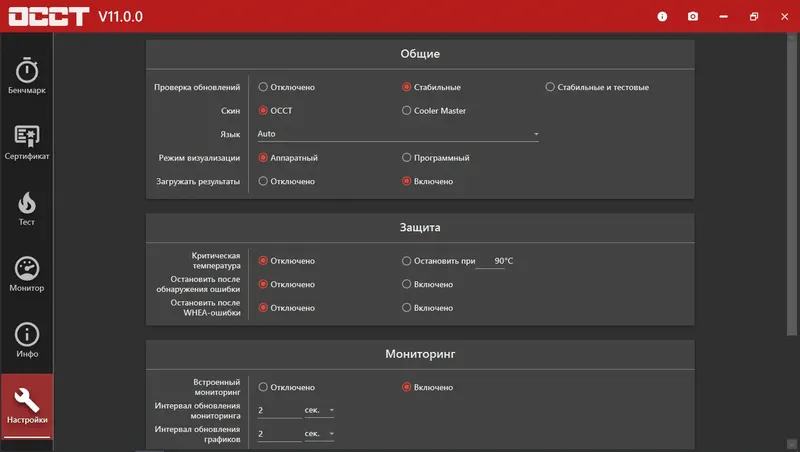Viewport: 800px width, 452px height.
Task: Edit monitoring update interval value
Action: [279, 410]
